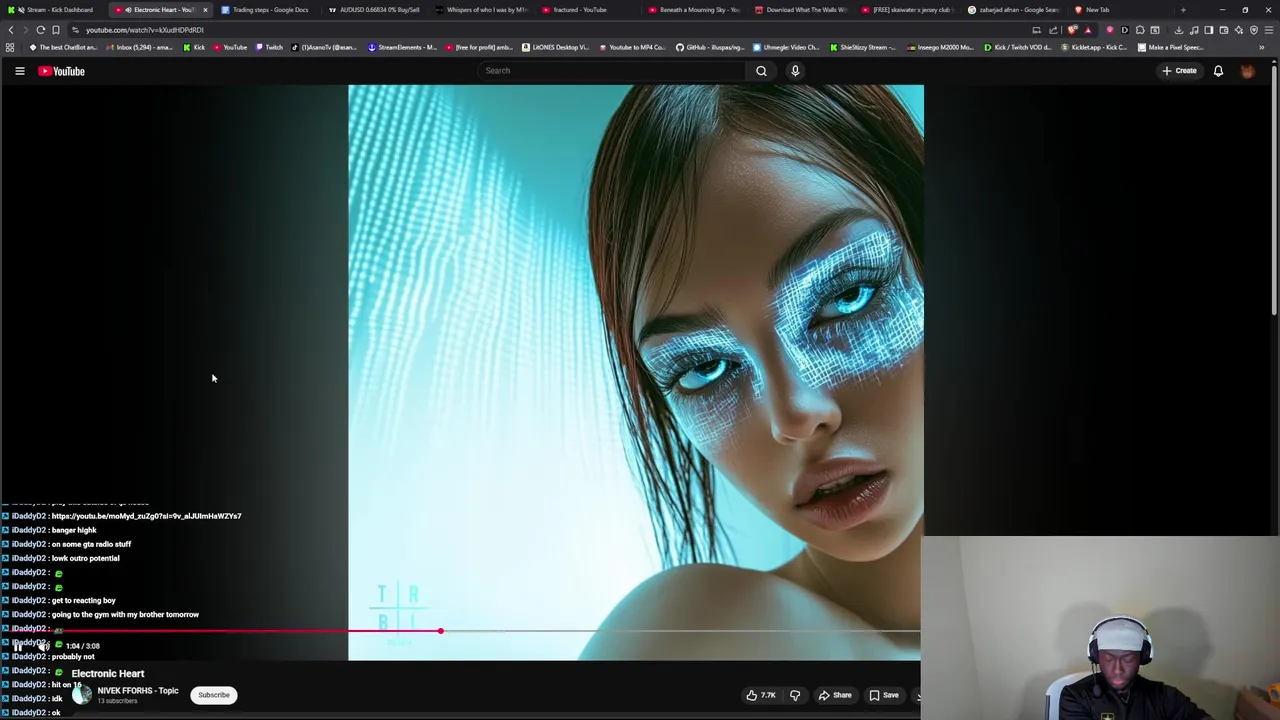The width and height of the screenshot is (1280, 720).
Task: Click the media control music note icon
Action: [x=1193, y=30]
